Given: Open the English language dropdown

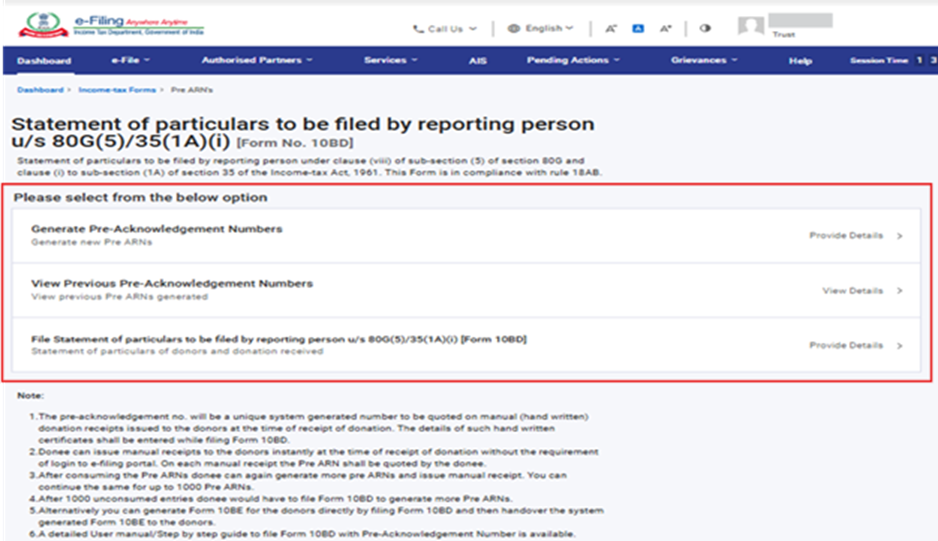Looking at the screenshot, I should click(541, 28).
